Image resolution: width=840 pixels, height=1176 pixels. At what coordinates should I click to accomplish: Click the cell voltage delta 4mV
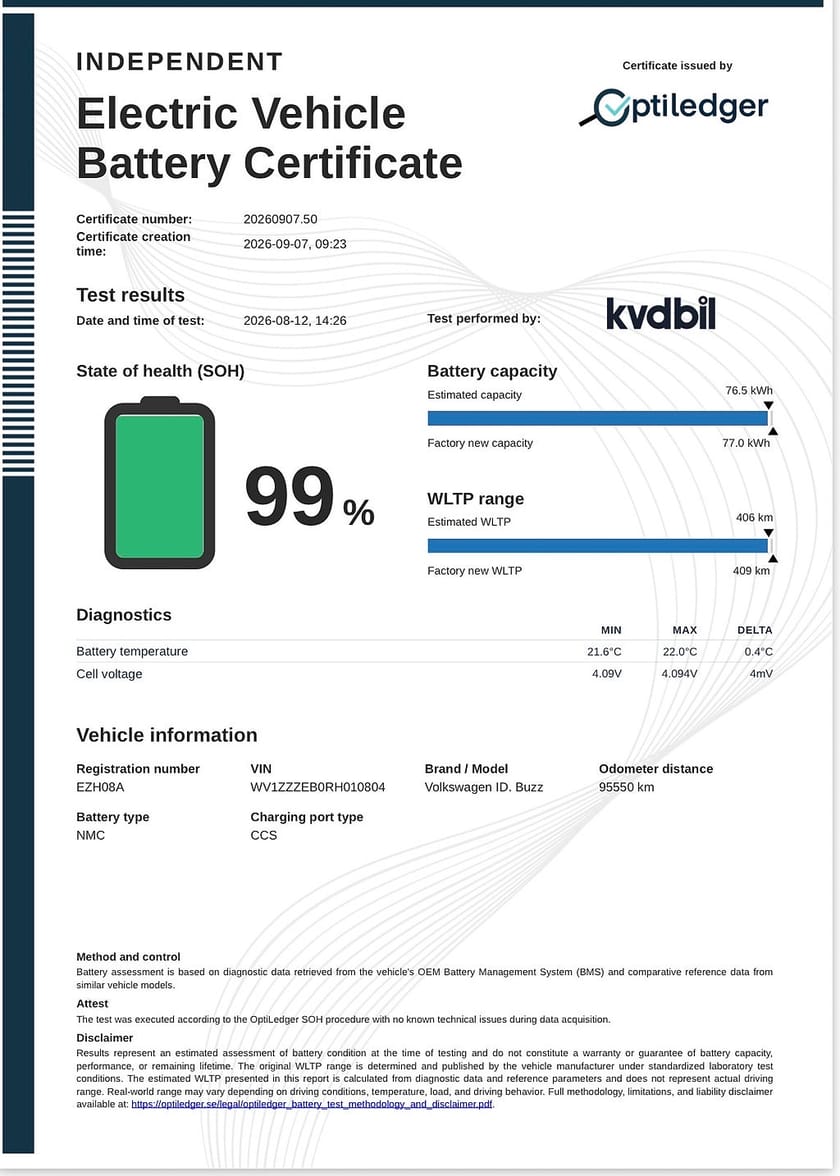[x=761, y=674]
